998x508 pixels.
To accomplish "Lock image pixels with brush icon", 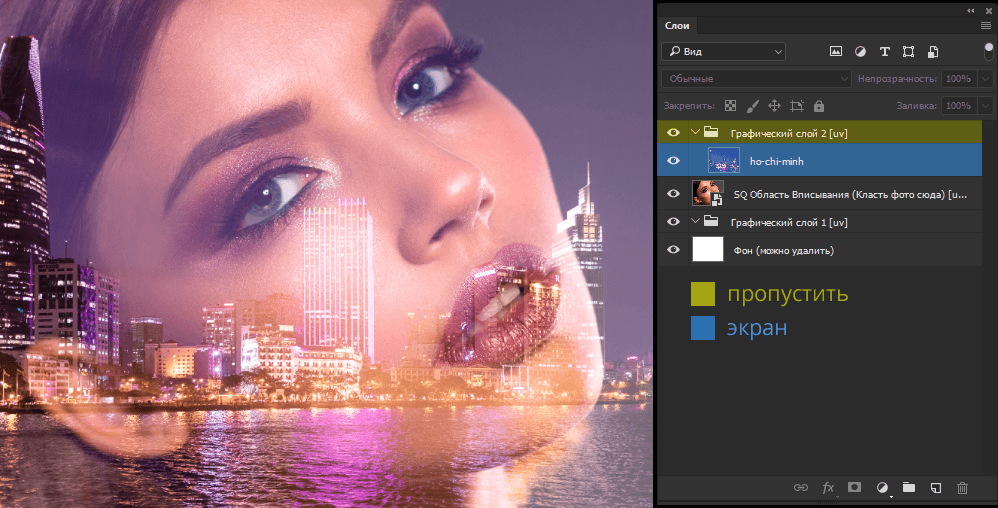I will [752, 106].
